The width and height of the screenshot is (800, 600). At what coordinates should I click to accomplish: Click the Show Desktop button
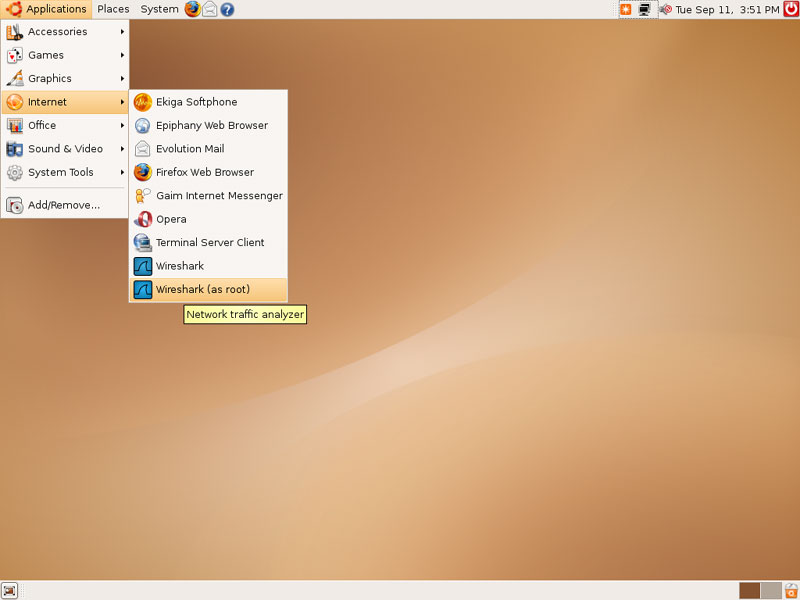pos(10,590)
